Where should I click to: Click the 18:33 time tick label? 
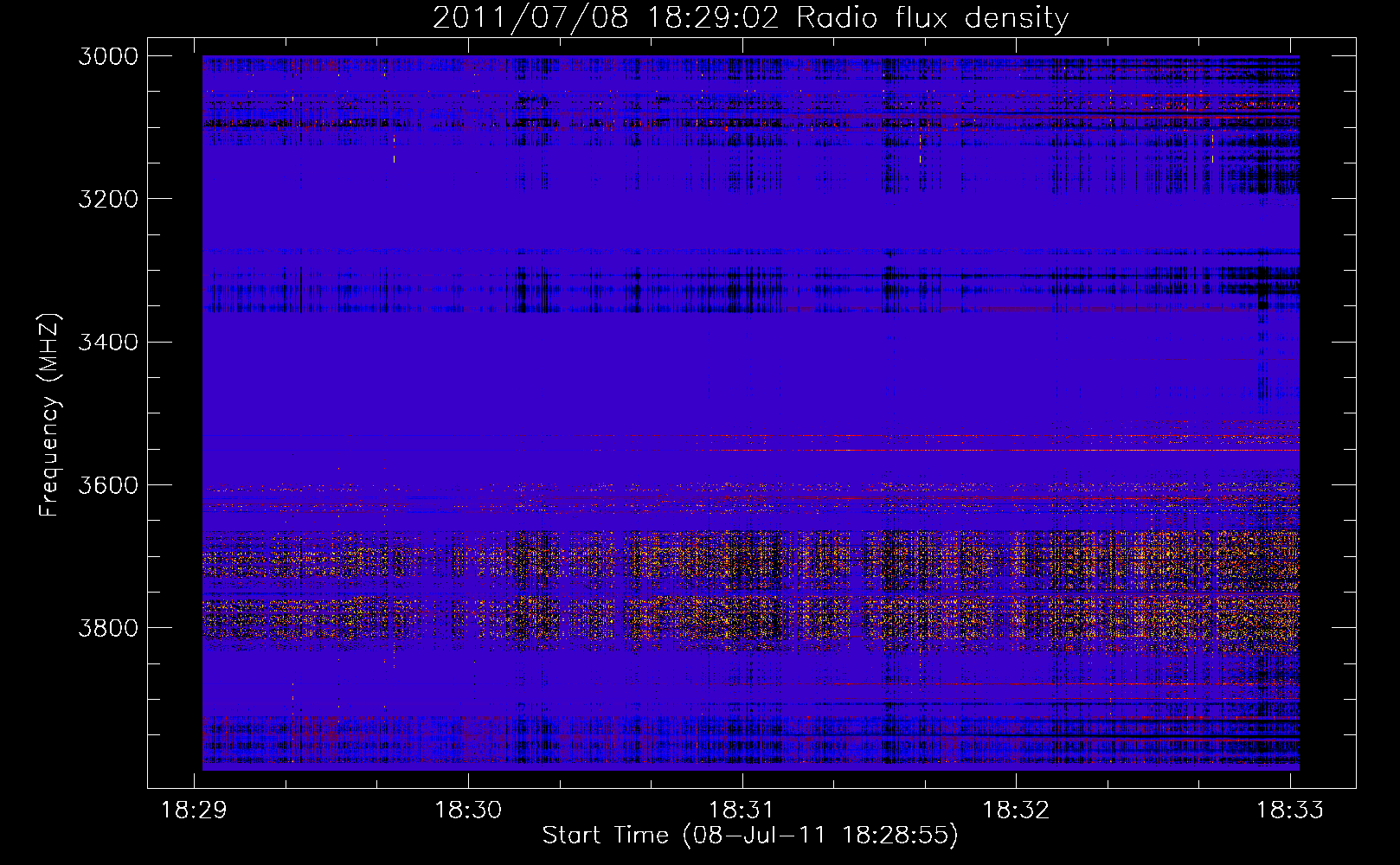coord(1290,810)
